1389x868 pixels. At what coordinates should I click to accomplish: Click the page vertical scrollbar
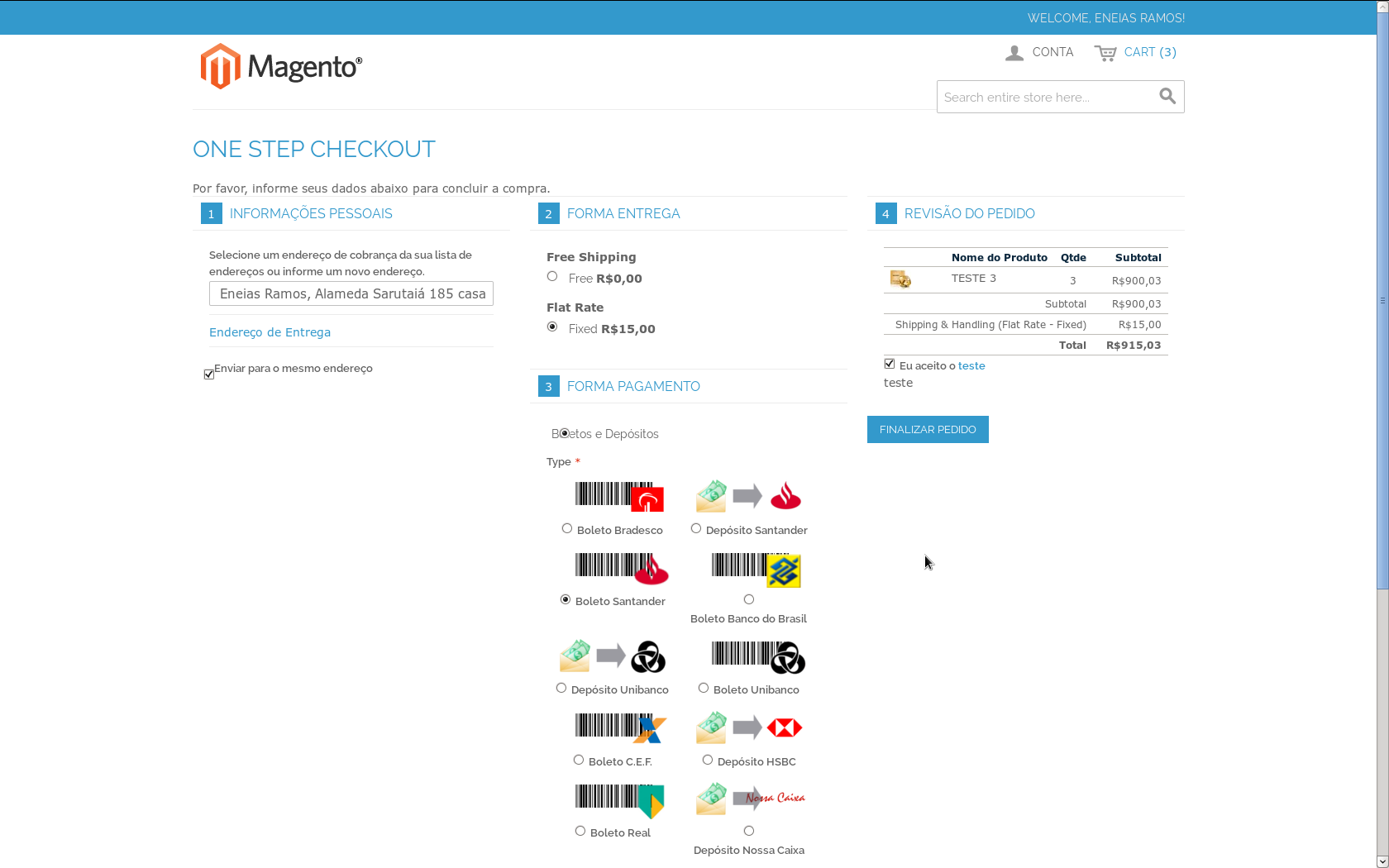(x=1382, y=302)
